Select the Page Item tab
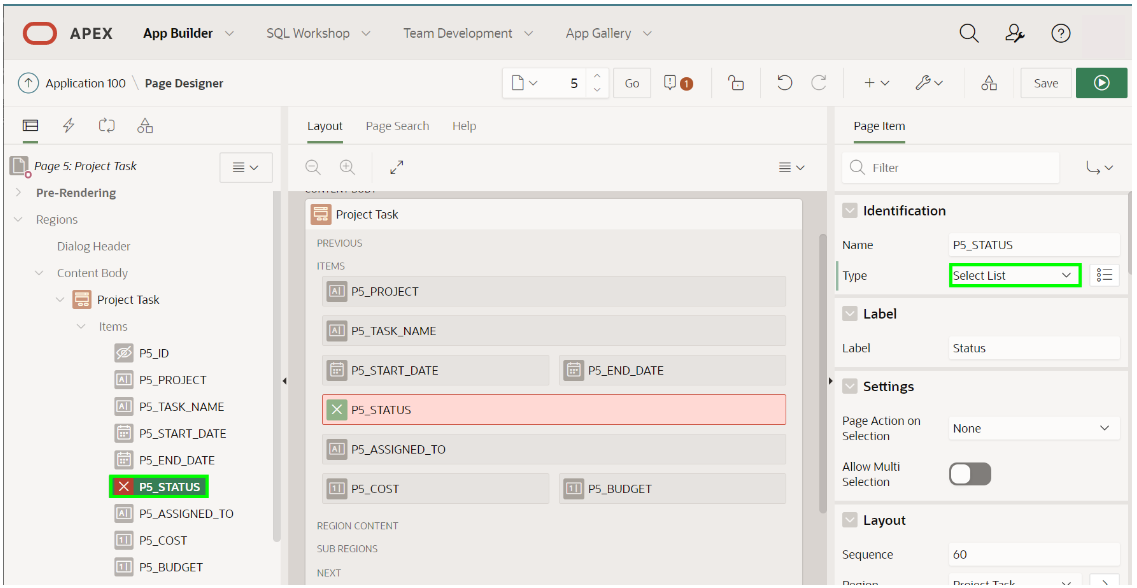Viewport: 1137px width, 588px height. 879,126
